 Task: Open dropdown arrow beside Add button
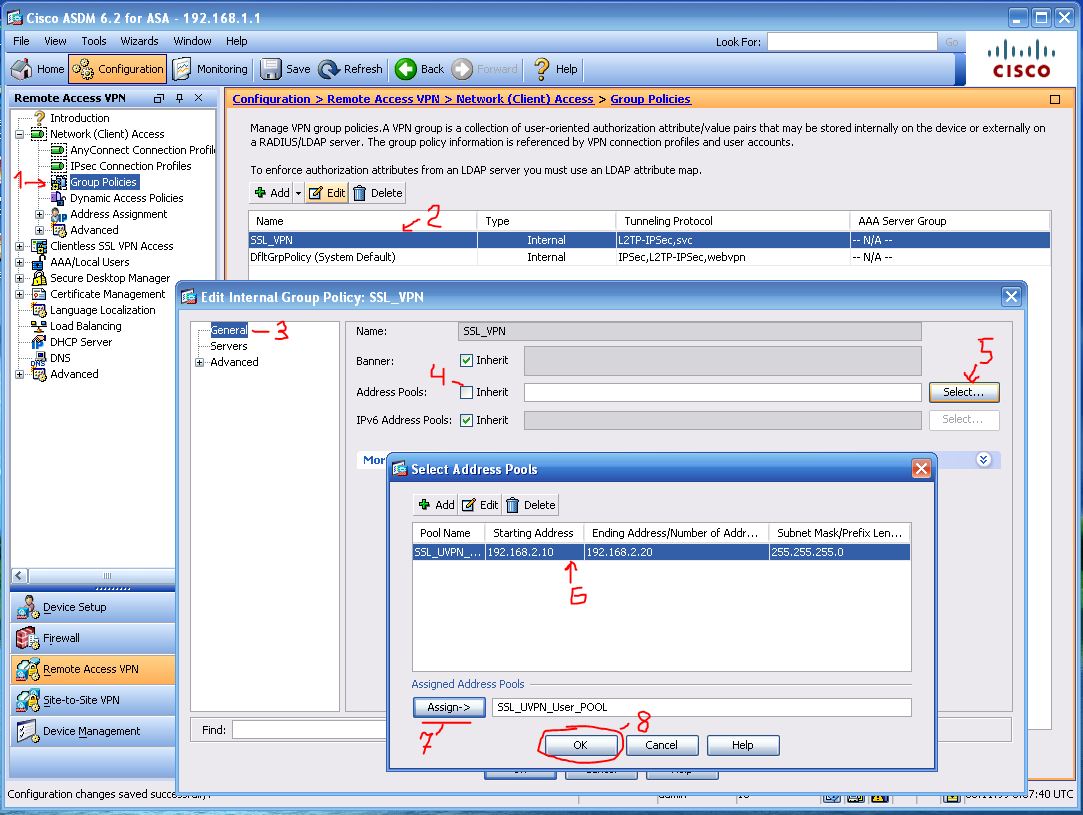click(298, 193)
